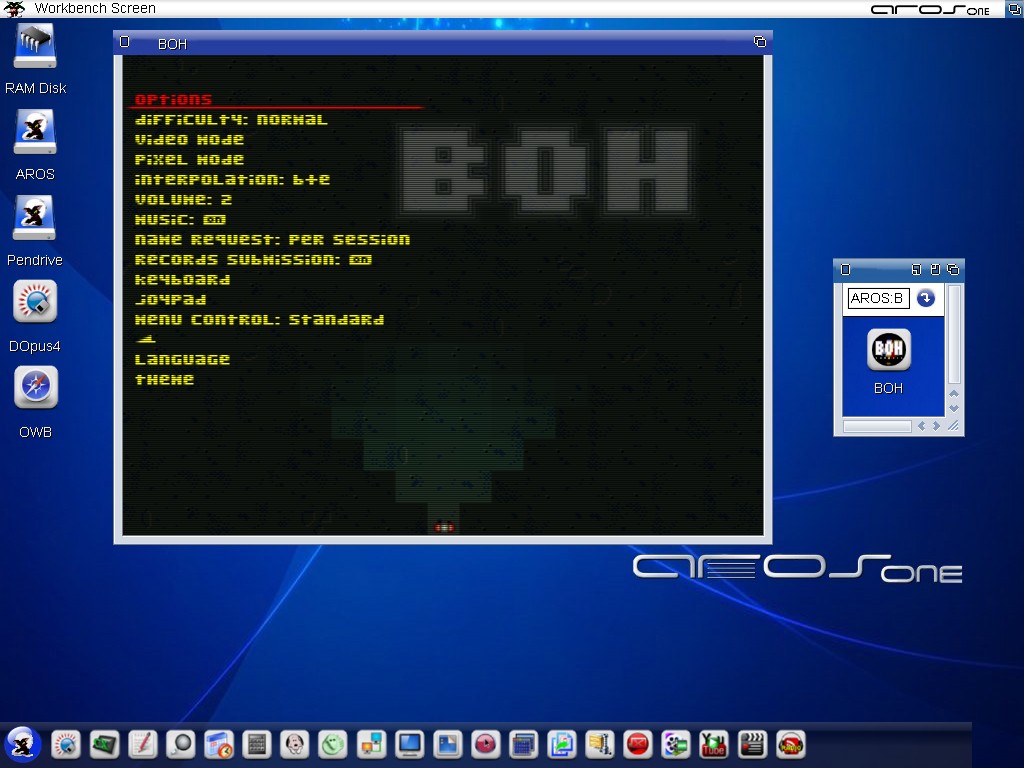Launch the OWB browser icon
The image size is (1024, 768).
[x=35, y=389]
